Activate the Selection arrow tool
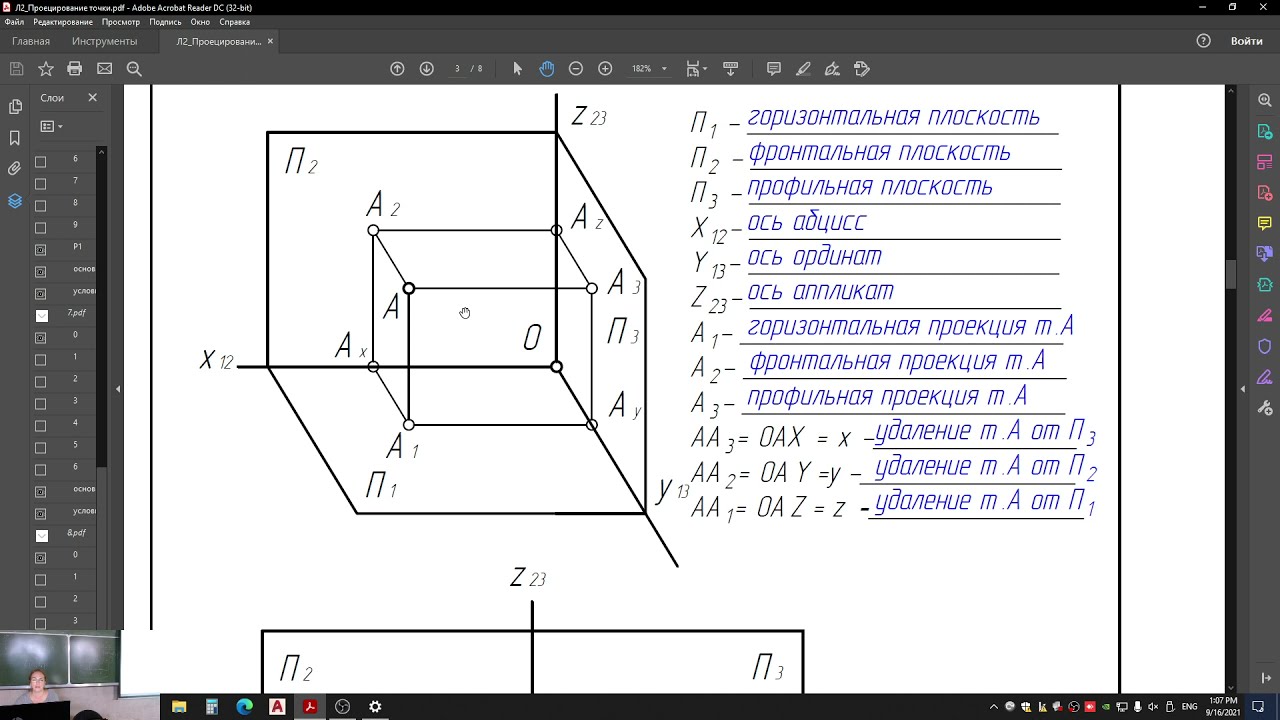The width and height of the screenshot is (1280, 720). coord(517,69)
